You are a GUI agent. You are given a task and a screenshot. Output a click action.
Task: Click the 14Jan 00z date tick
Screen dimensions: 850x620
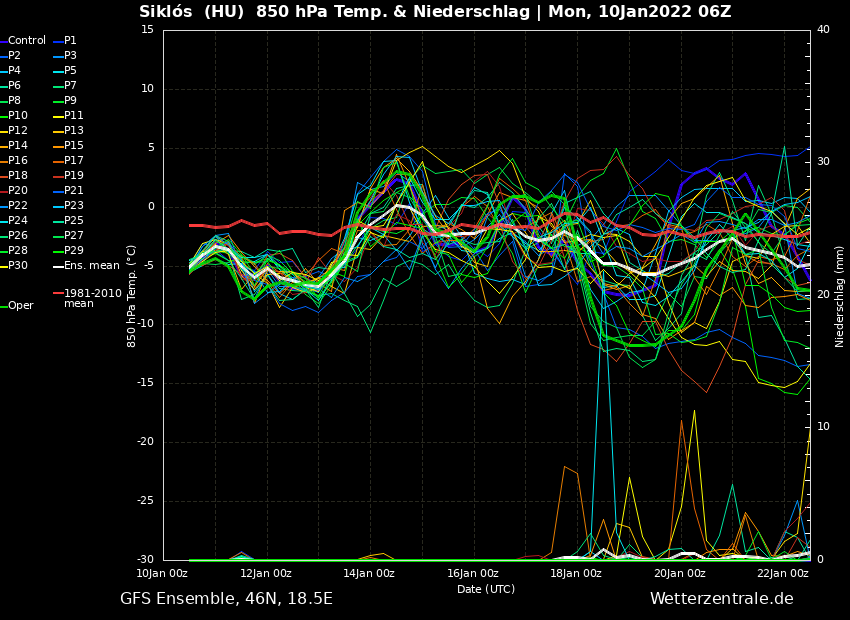[369, 574]
